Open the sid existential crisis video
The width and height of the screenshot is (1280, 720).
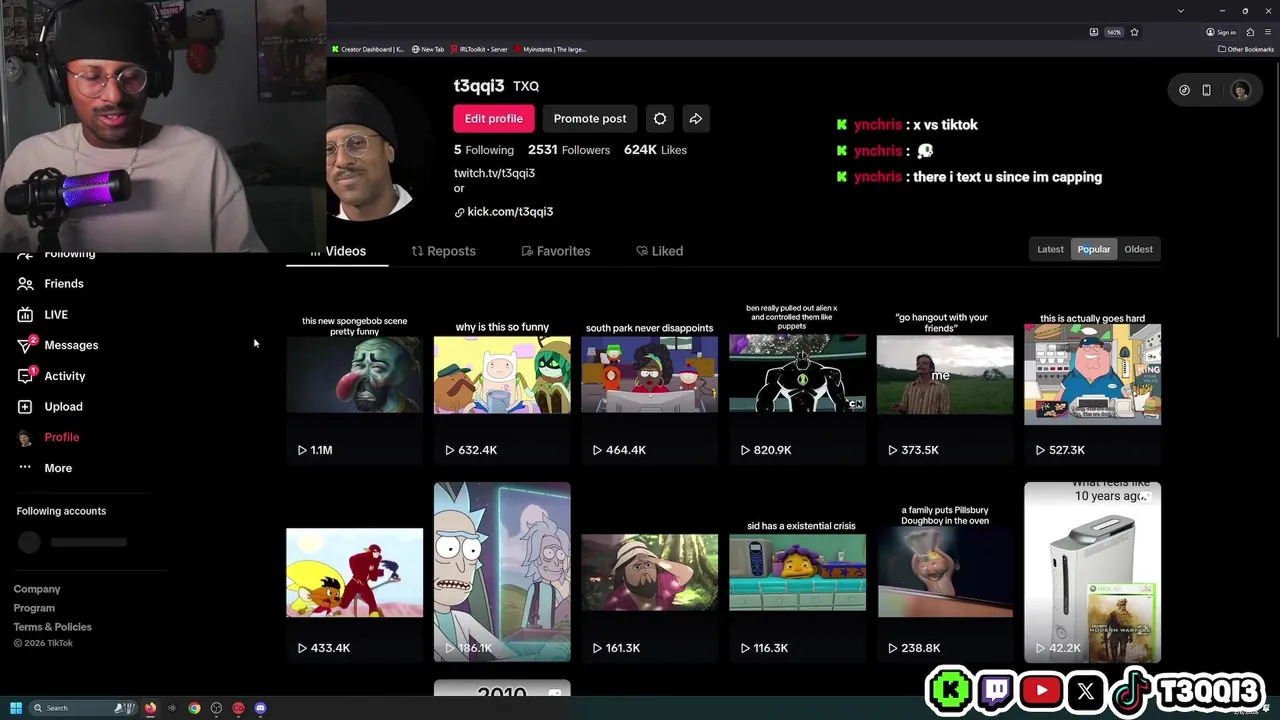coord(797,572)
